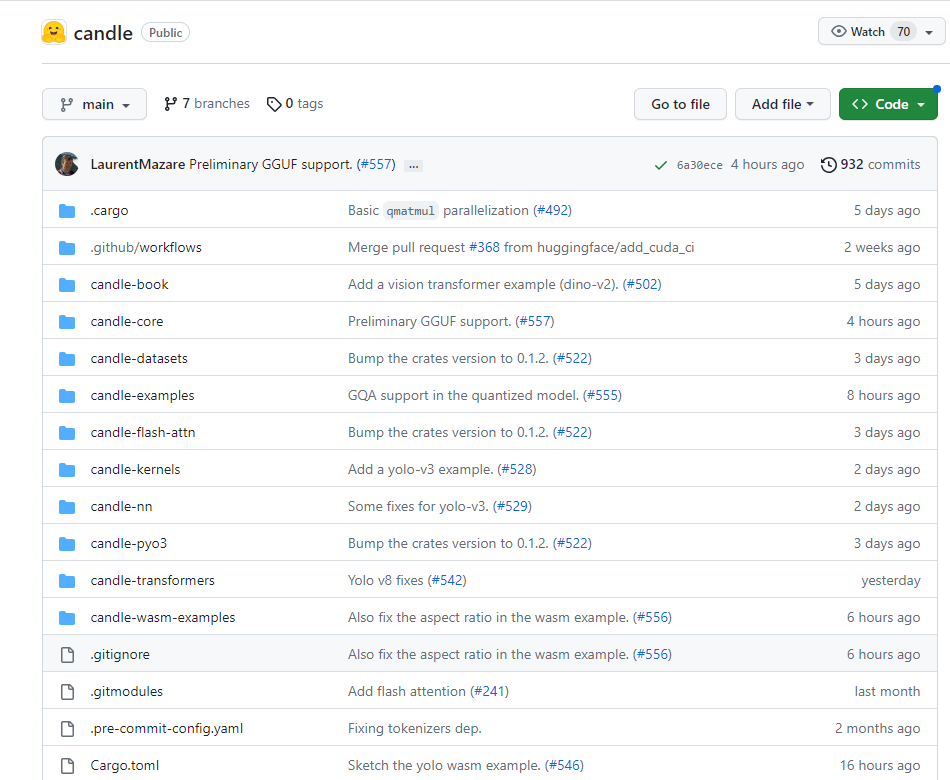The width and height of the screenshot is (950, 780).
Task: Click the .gitmodules file icon
Action: coord(67,692)
